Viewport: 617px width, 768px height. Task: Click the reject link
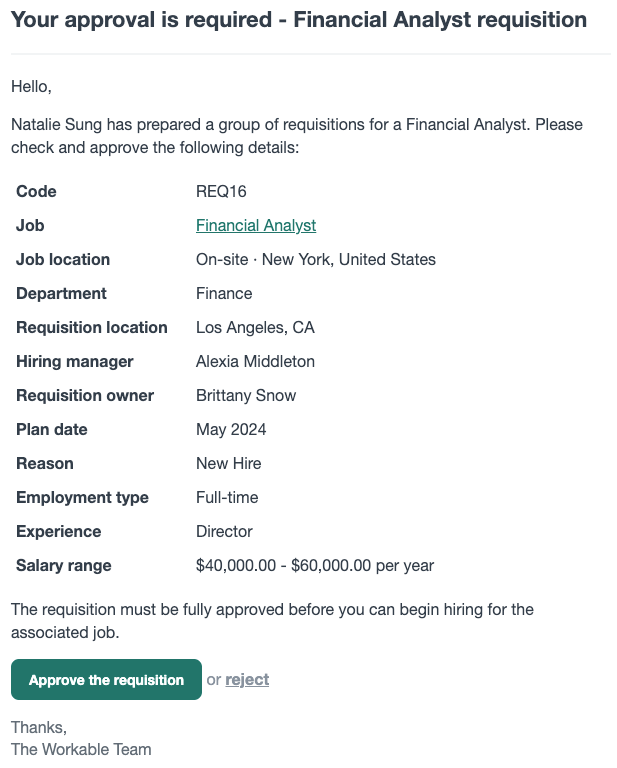(x=247, y=680)
